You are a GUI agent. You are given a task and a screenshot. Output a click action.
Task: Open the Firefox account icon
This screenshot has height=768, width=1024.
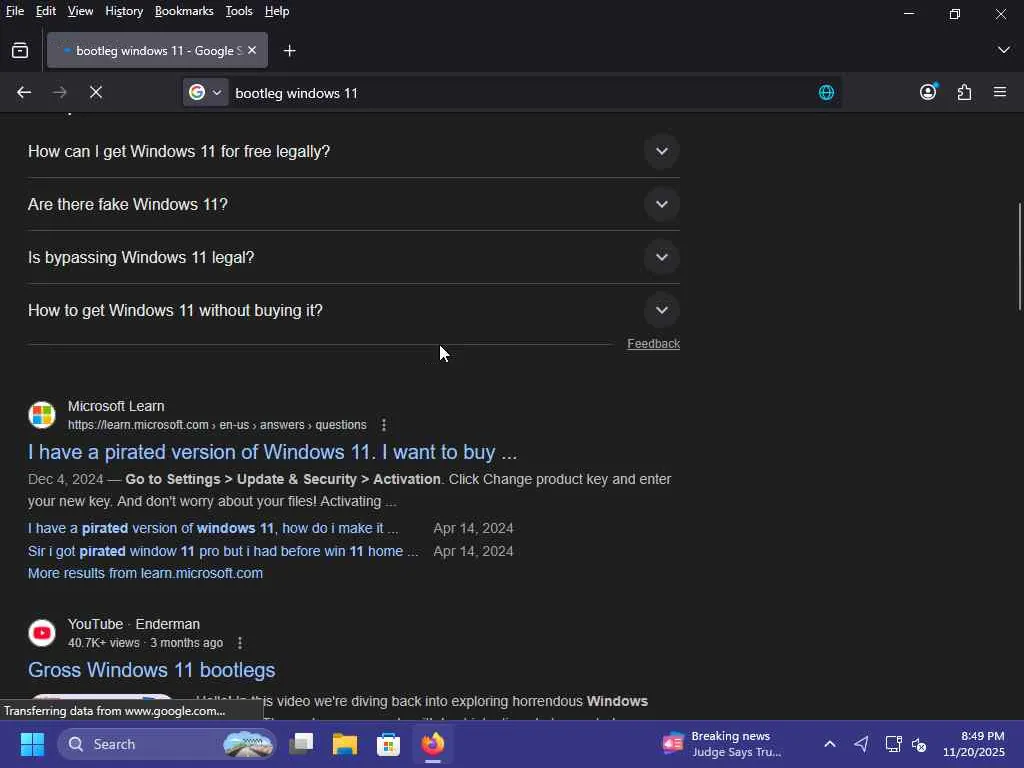coord(928,92)
